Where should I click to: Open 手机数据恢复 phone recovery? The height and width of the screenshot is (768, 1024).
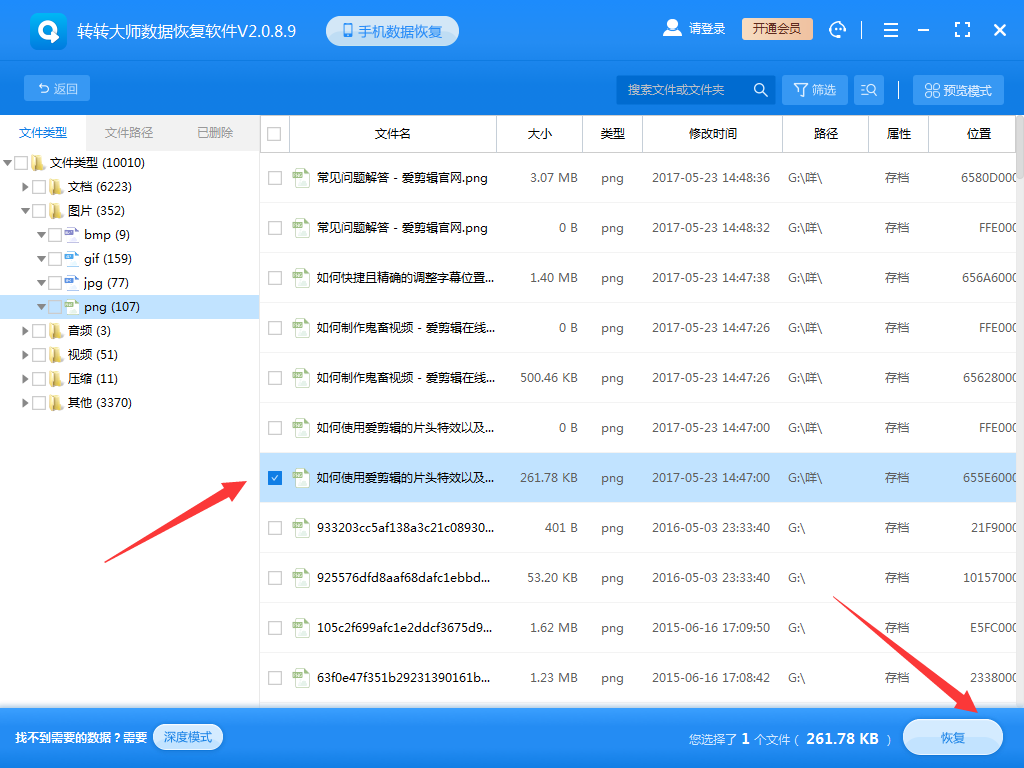pyautogui.click(x=392, y=31)
